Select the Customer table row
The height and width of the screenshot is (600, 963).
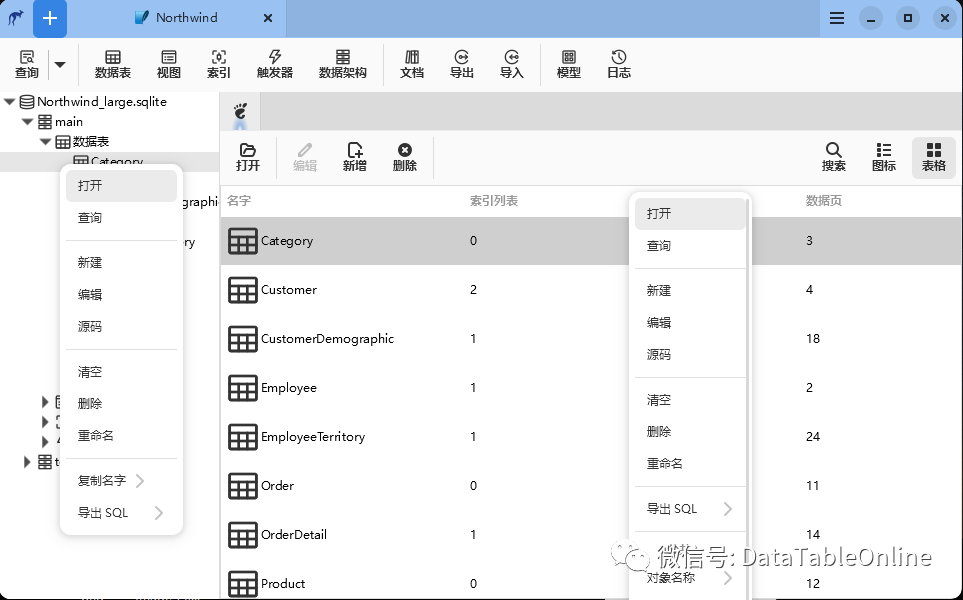pyautogui.click(x=591, y=289)
